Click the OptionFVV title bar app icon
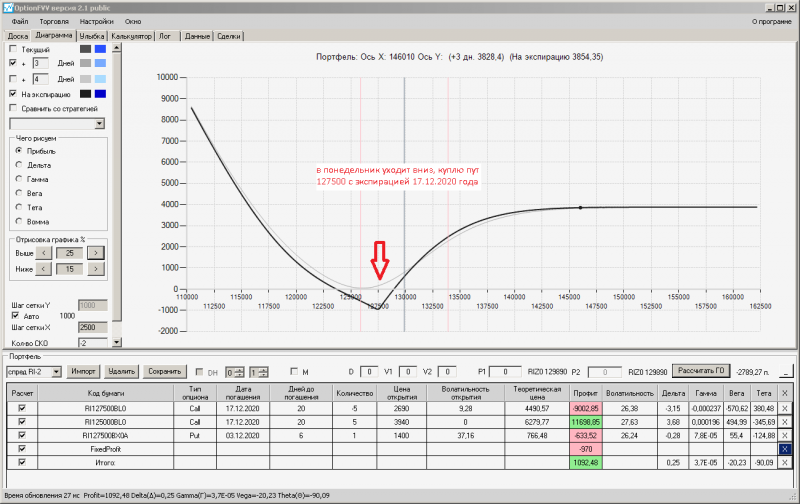800x504 pixels. click(x=7, y=8)
